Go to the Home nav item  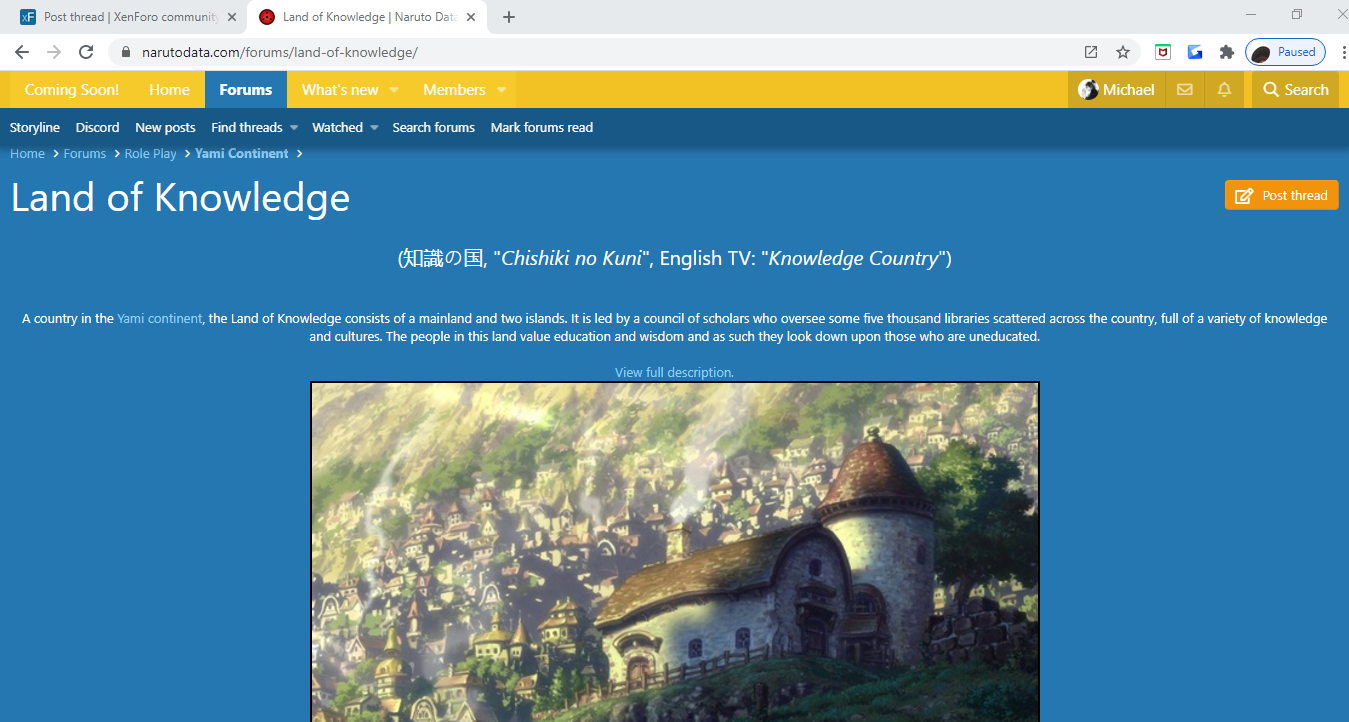[x=169, y=90]
